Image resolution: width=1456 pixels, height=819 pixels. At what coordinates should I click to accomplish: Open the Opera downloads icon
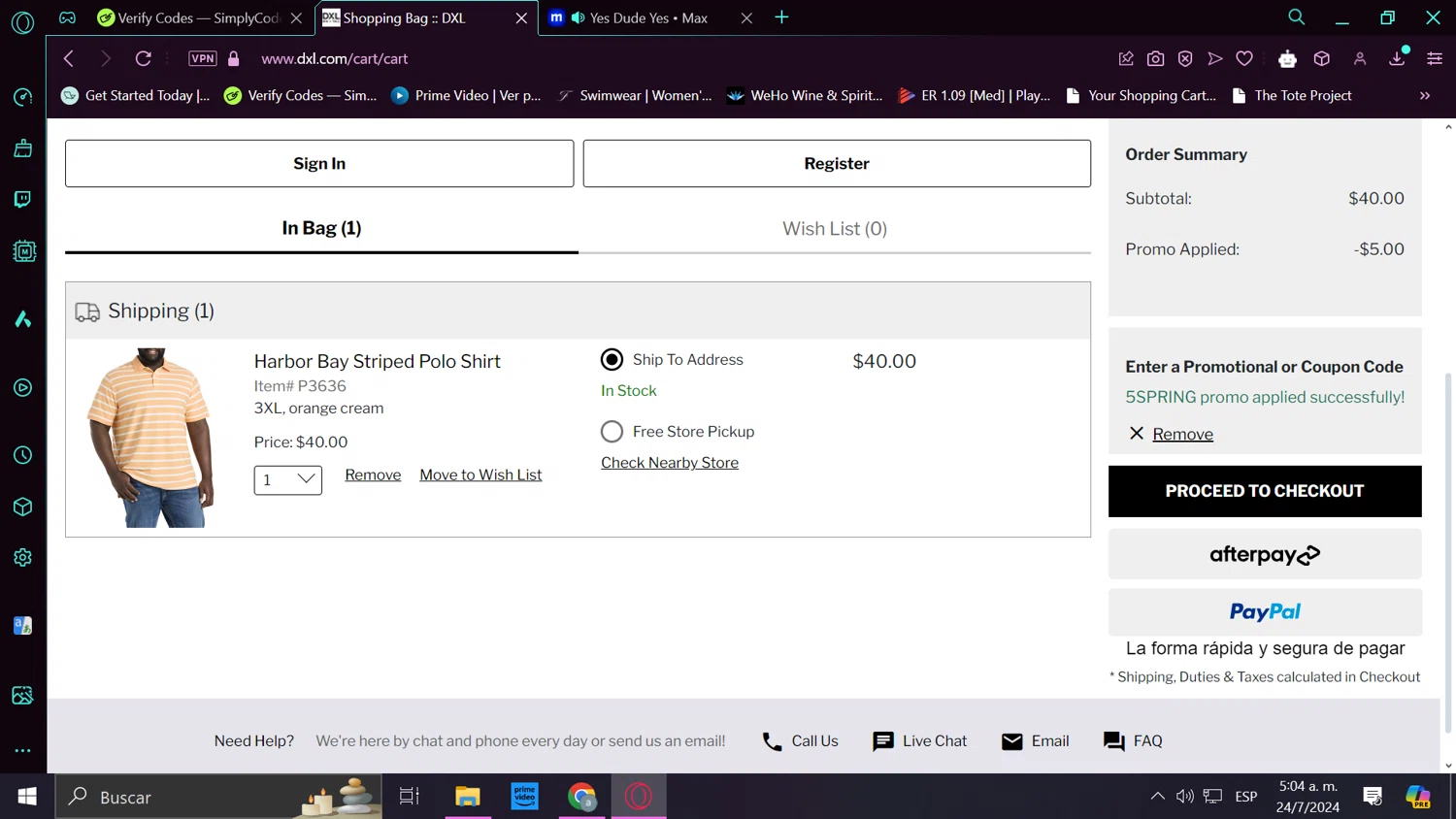(1397, 58)
